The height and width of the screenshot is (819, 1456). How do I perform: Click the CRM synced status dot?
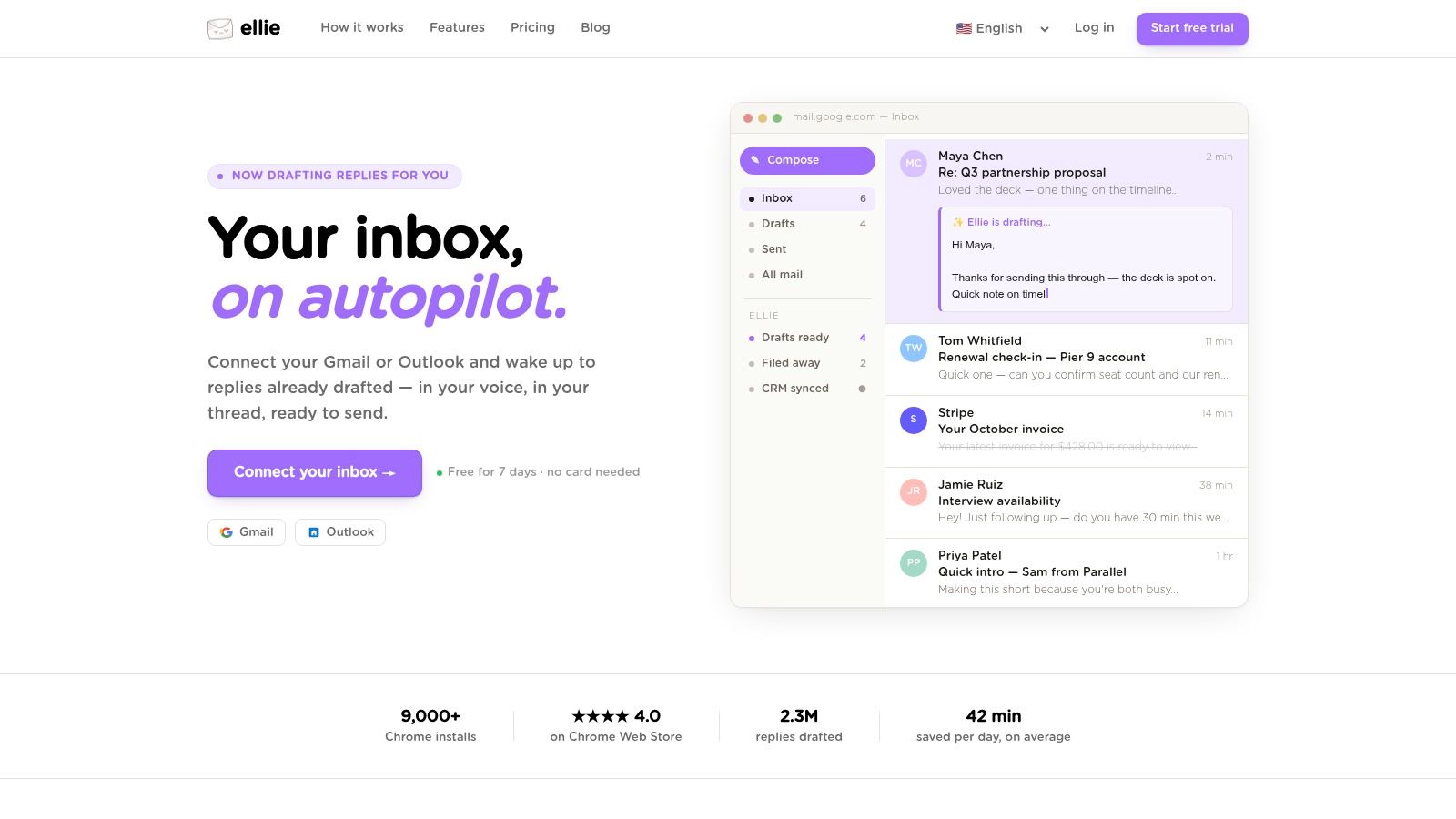[x=863, y=389]
